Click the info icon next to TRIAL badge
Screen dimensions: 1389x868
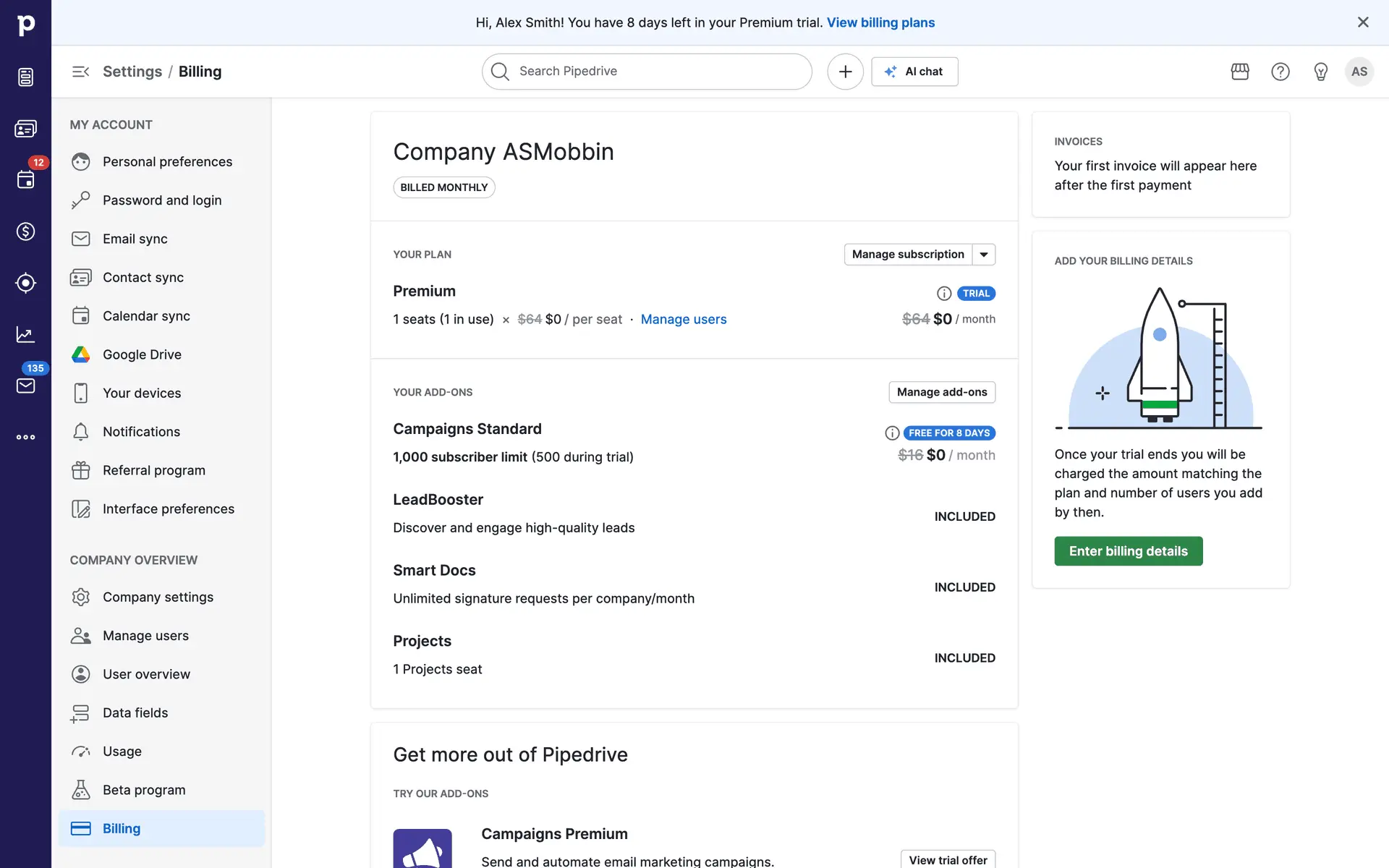pyautogui.click(x=944, y=294)
